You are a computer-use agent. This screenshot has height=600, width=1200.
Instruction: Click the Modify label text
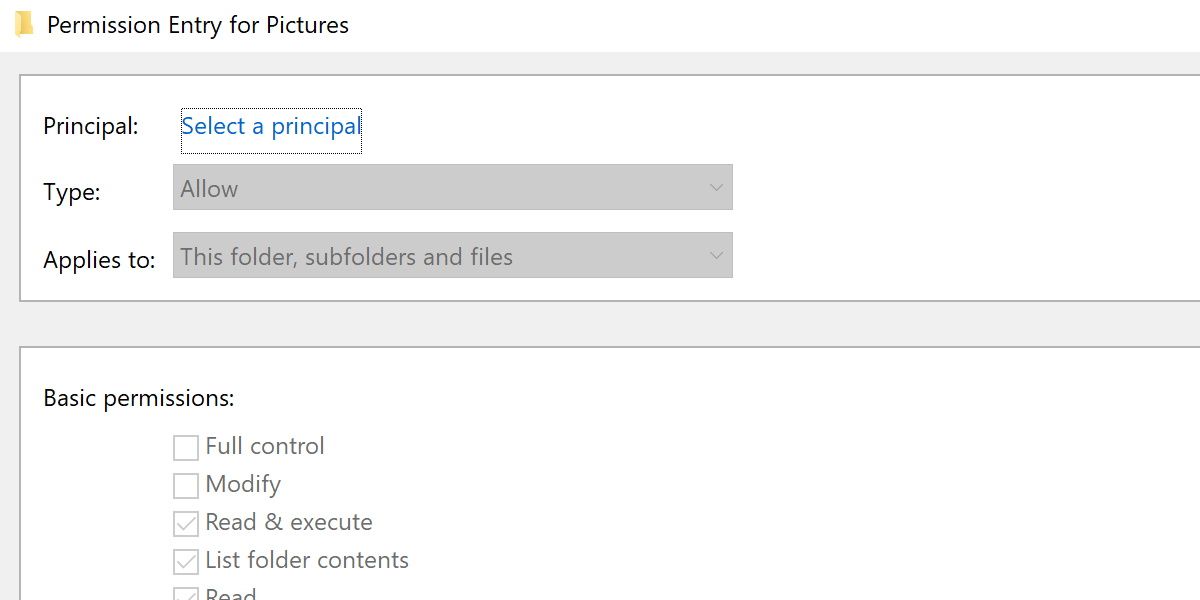[241, 485]
